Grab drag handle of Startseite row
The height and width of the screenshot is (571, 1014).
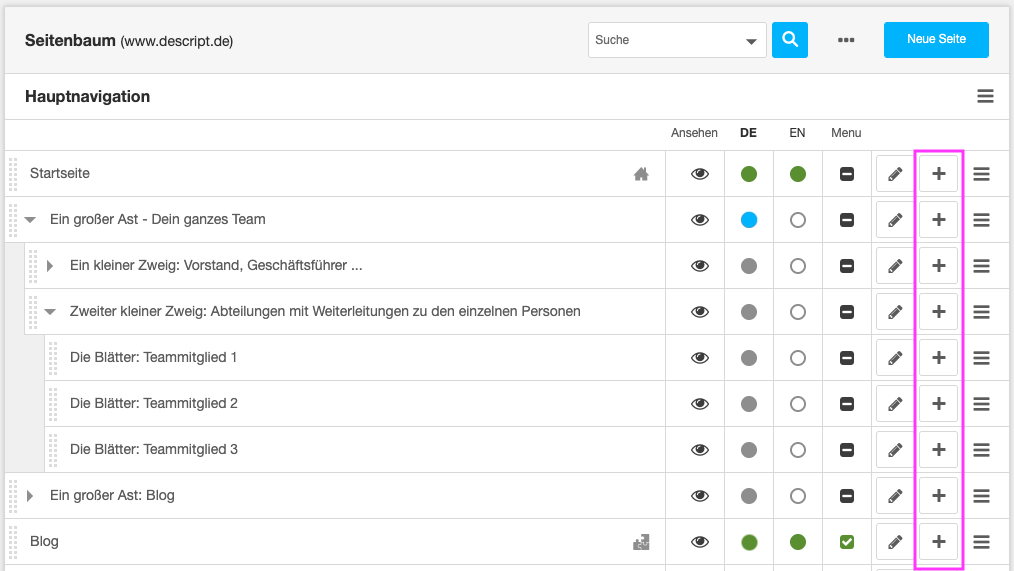[13, 174]
